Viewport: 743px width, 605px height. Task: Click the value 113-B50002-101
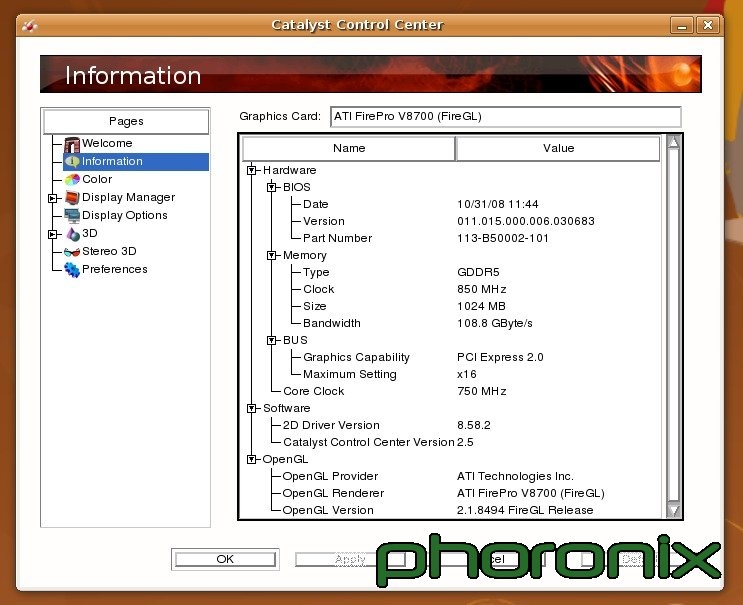503,238
